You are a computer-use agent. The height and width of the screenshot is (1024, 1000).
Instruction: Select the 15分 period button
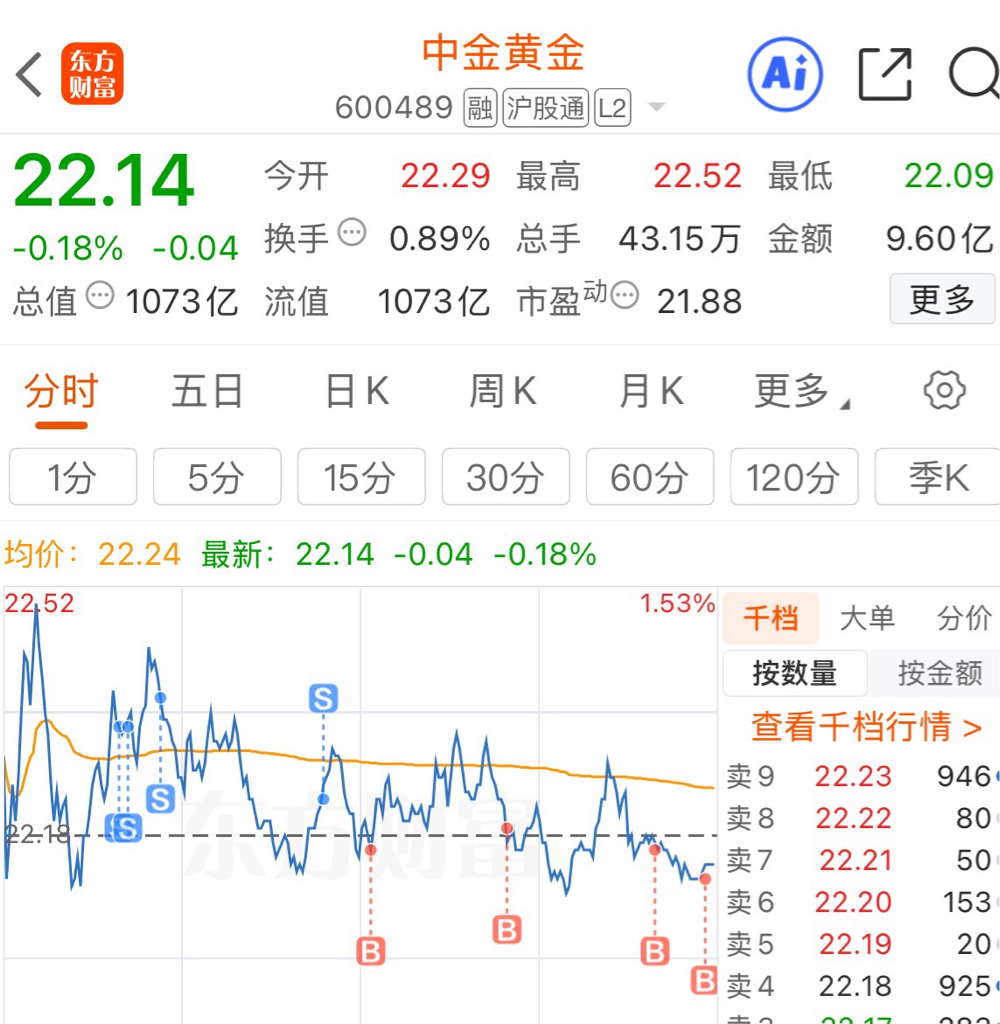pyautogui.click(x=361, y=477)
